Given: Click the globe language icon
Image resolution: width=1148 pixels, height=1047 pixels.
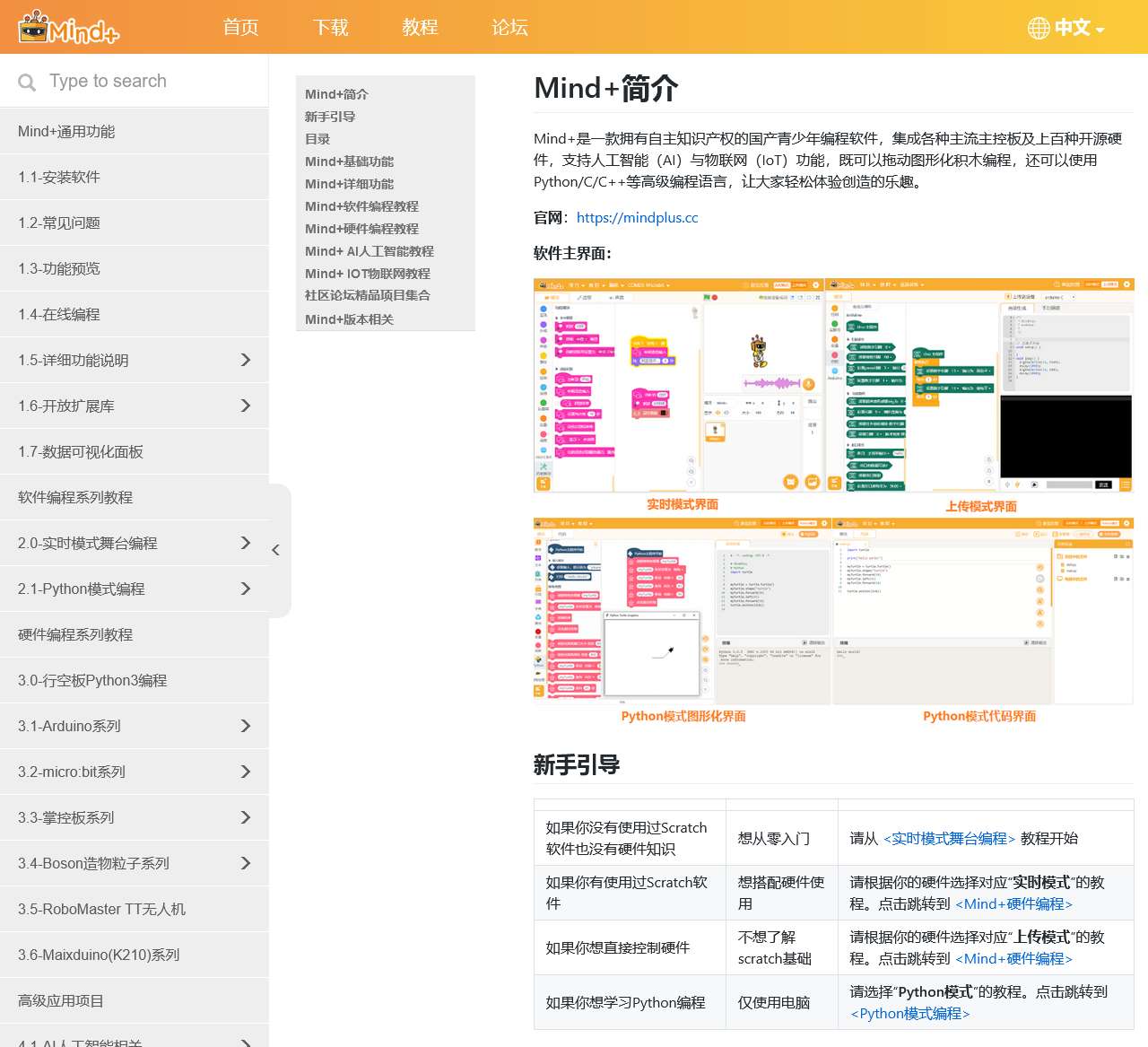Looking at the screenshot, I should pos(1038,27).
